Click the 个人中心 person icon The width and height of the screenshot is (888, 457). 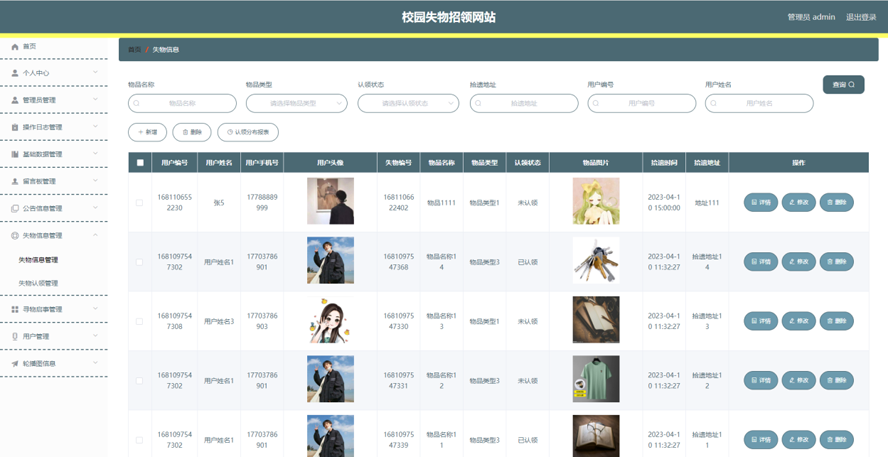pos(15,73)
